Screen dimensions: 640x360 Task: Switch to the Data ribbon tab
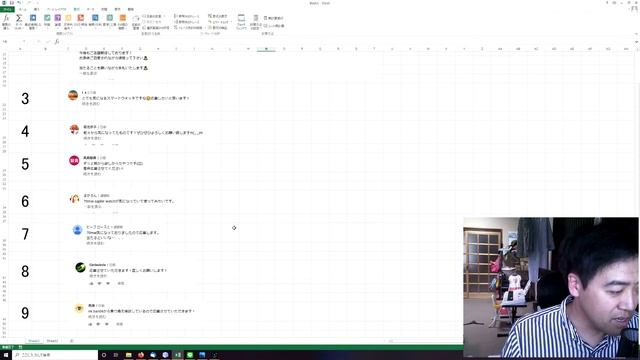coord(91,9)
